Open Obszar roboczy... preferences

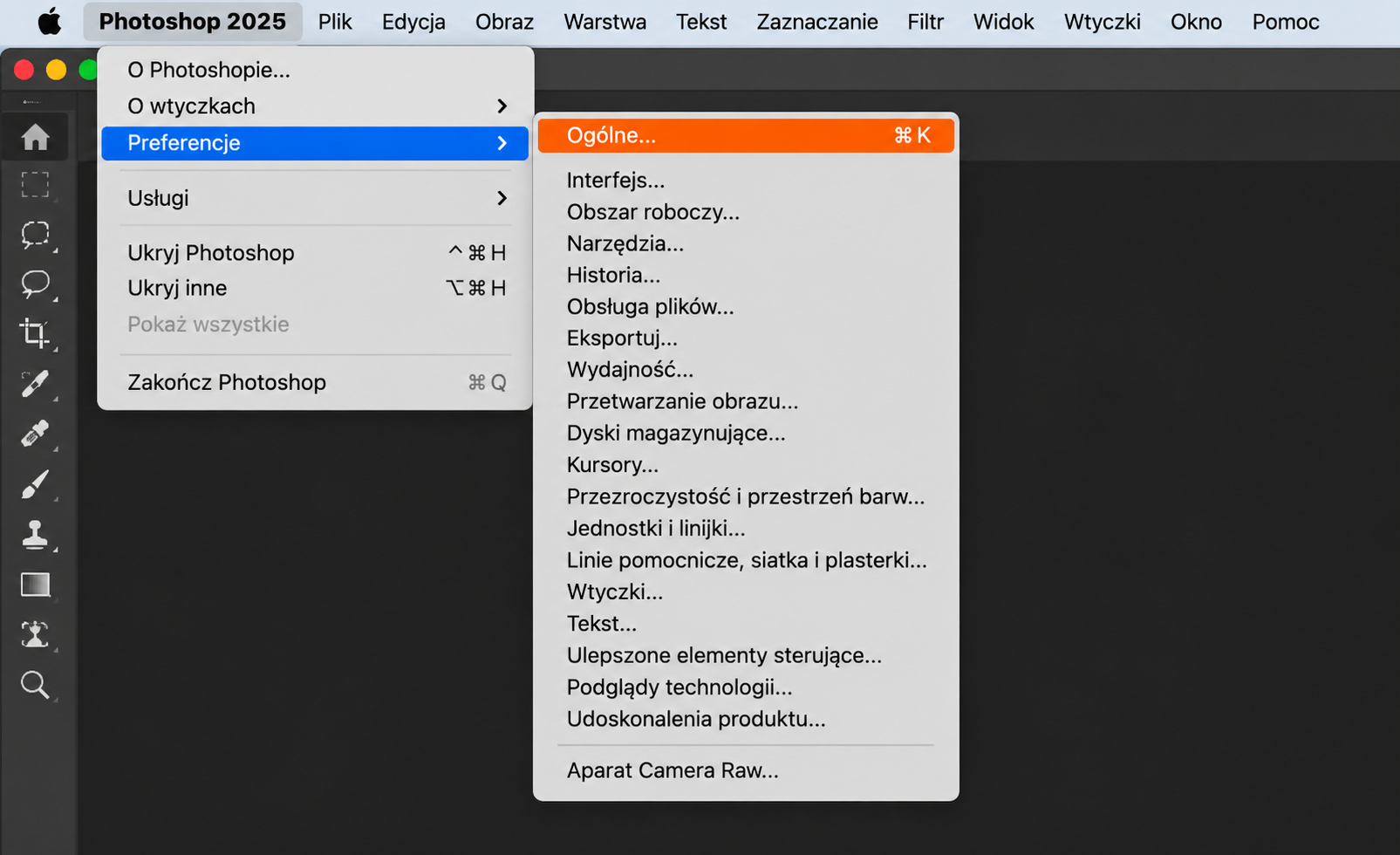point(746,212)
